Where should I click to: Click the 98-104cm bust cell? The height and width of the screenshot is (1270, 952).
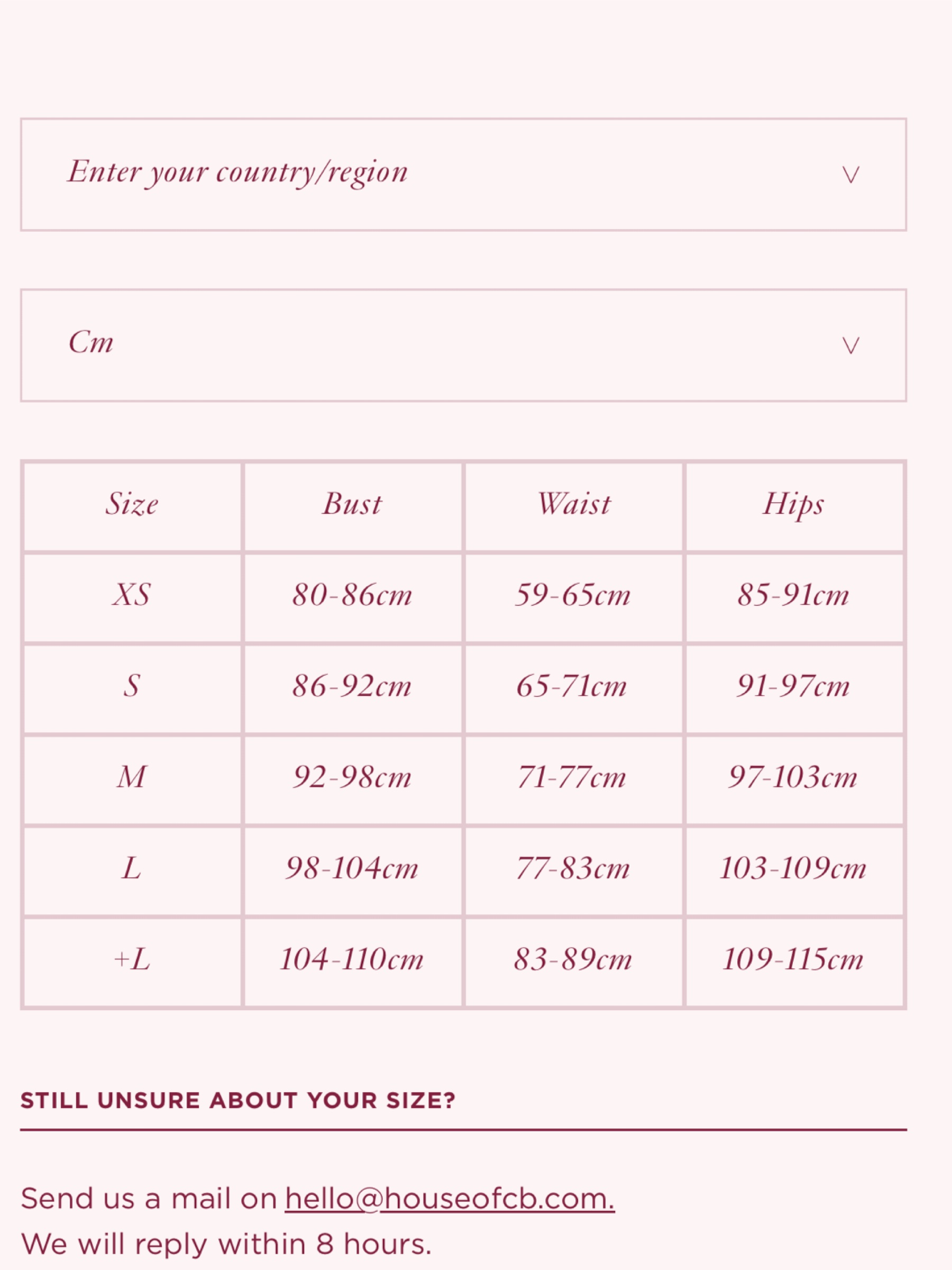click(352, 869)
